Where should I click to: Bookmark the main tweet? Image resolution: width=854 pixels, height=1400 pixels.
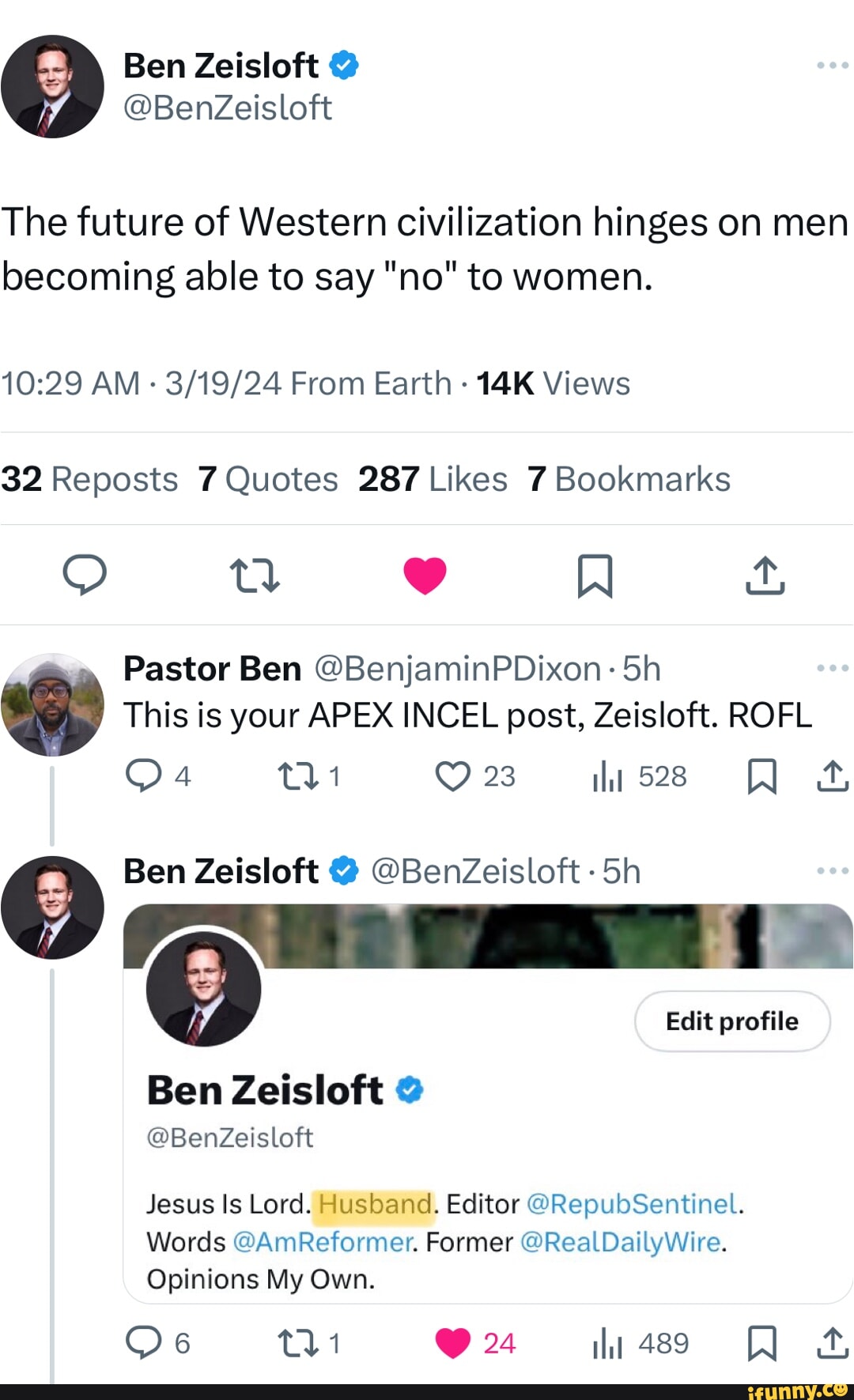(595, 575)
